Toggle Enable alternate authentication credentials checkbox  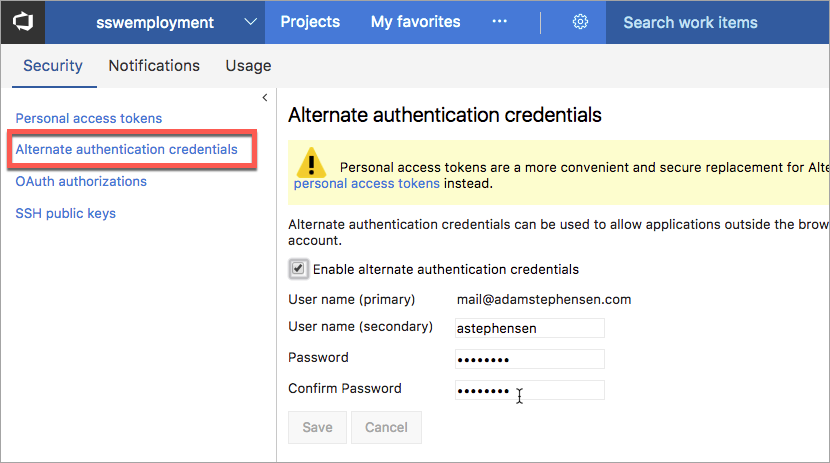(x=298, y=269)
